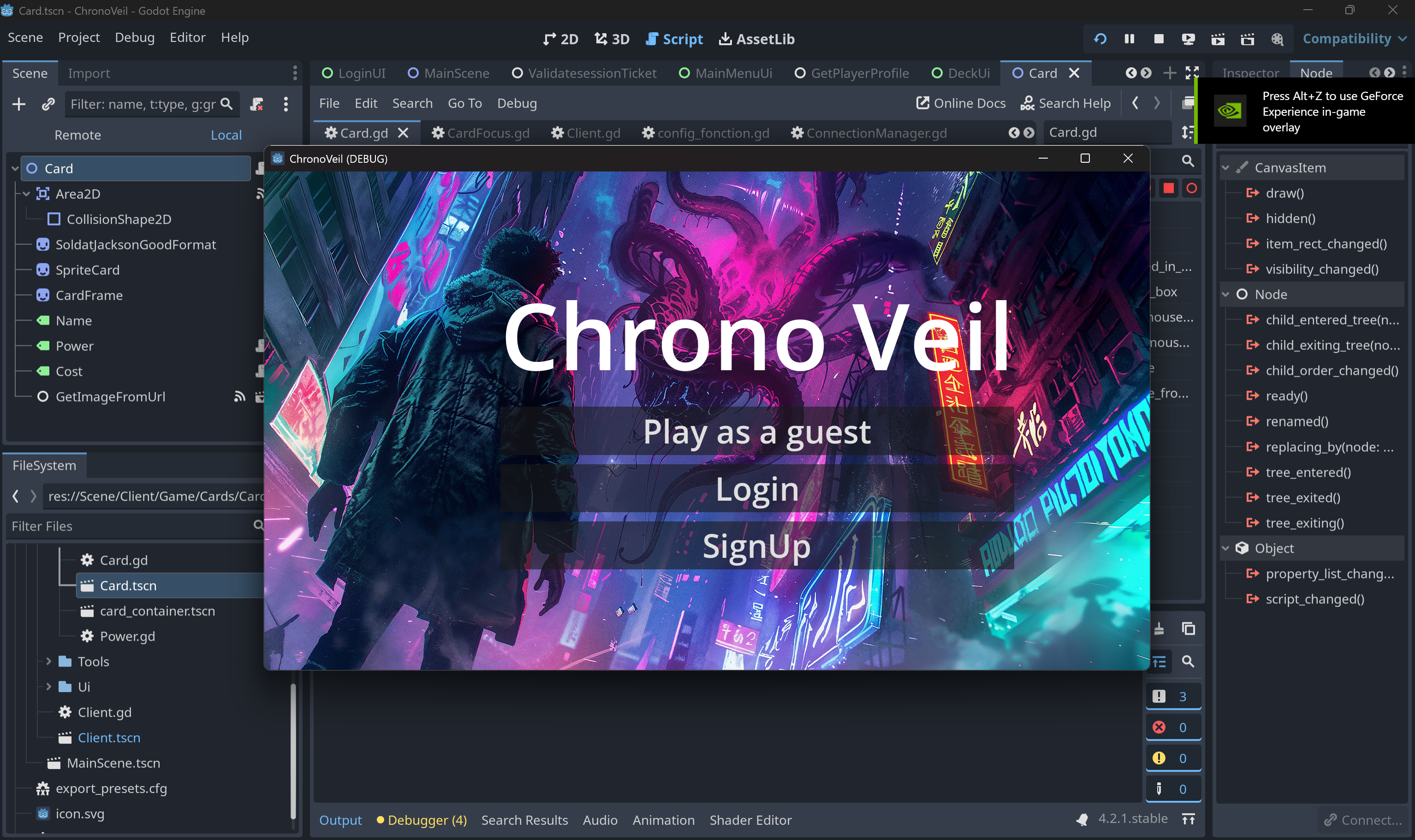This screenshot has height=840, width=1415.
Task: Click the FileSystem dock scrollbar
Action: click(x=293, y=750)
